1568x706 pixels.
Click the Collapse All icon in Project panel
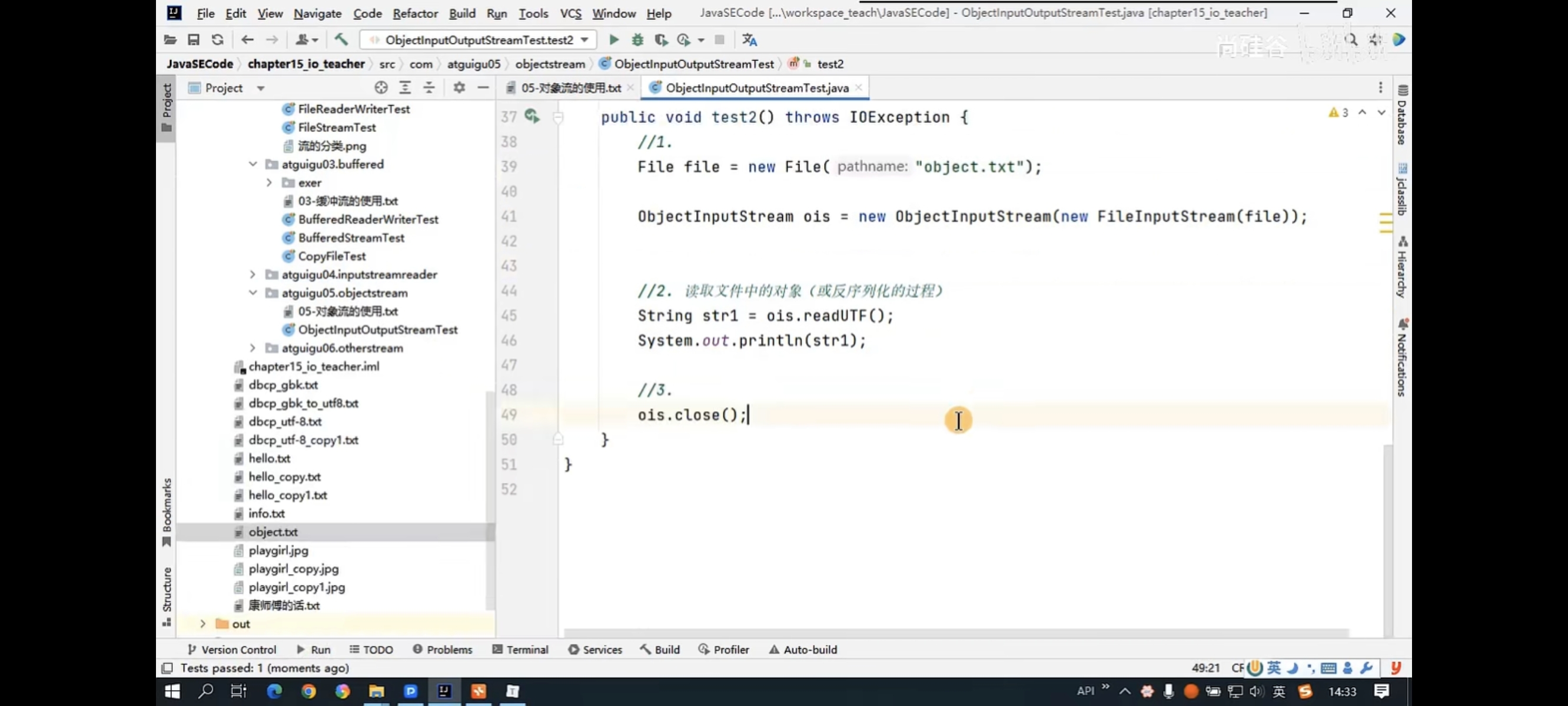(x=429, y=88)
